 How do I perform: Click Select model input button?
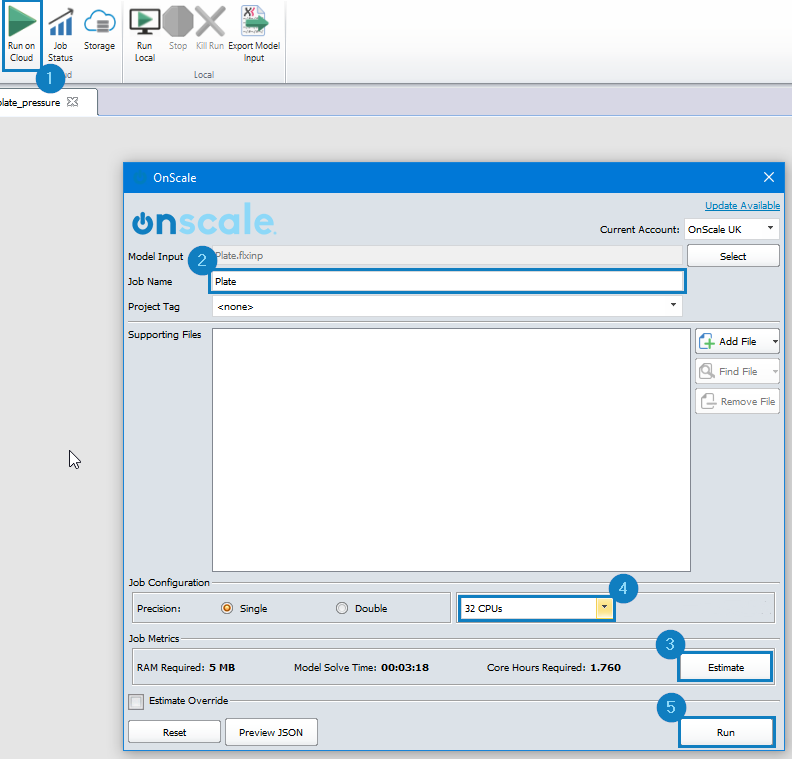tap(733, 256)
